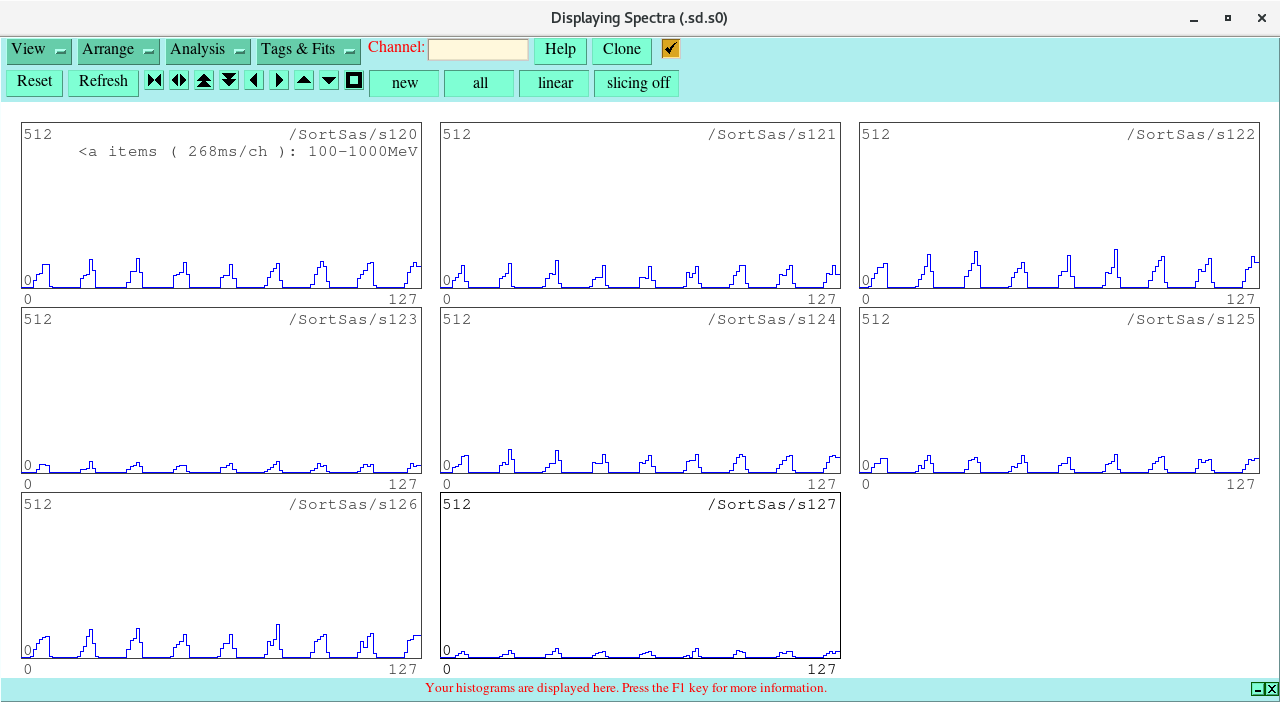Click the single up-arrow icon
1280x702 pixels.
pyautogui.click(x=304, y=81)
